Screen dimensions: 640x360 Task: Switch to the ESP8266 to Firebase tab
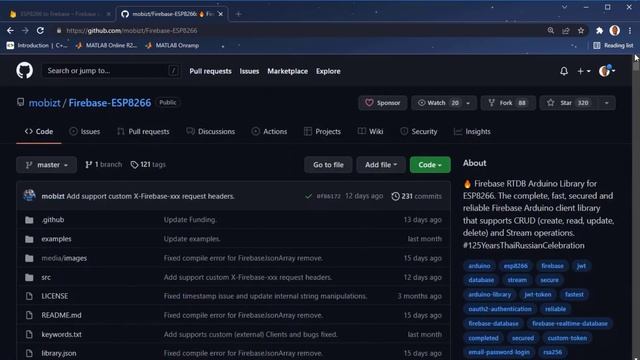[x=60, y=14]
